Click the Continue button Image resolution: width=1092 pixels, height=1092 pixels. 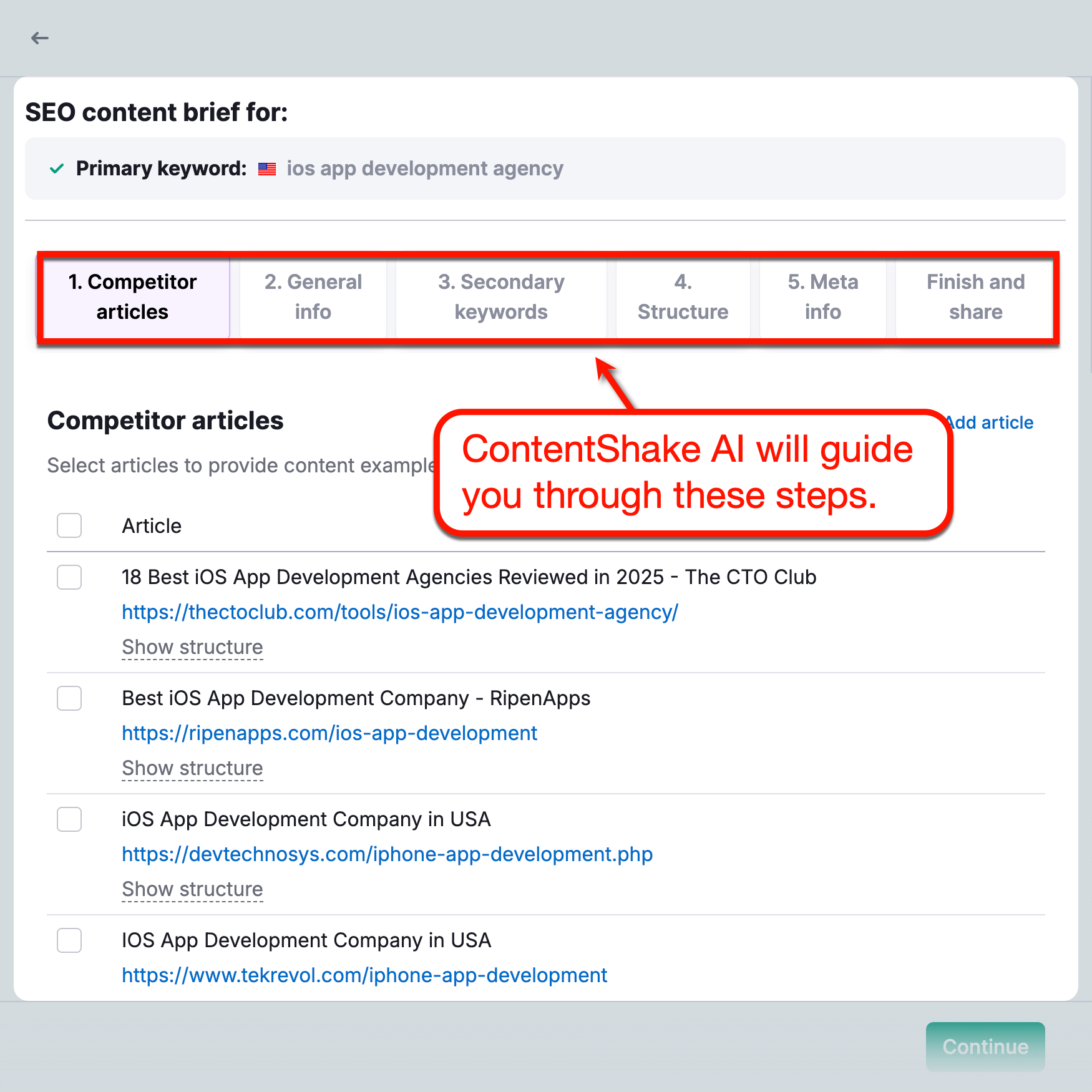(x=985, y=1047)
